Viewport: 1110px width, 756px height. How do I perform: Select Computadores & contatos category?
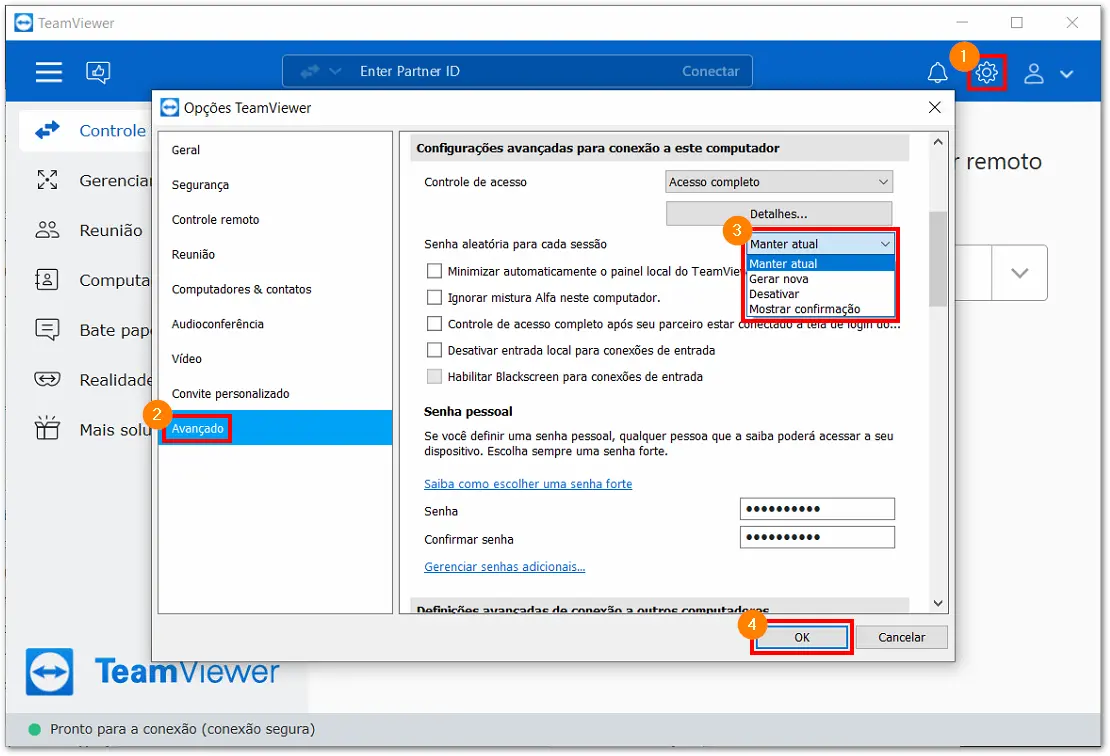[x=275, y=289]
